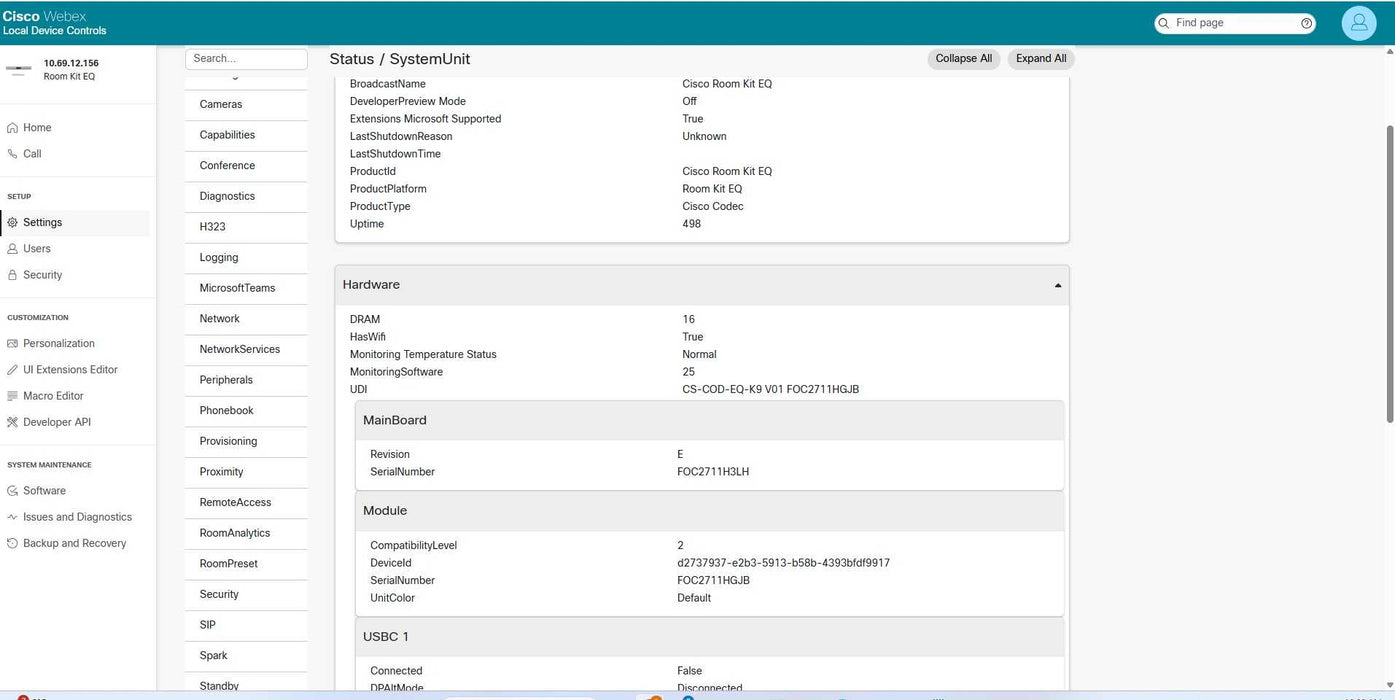The height and width of the screenshot is (700, 1395).
Task: Click the help icon in Find page
Action: 1306,23
